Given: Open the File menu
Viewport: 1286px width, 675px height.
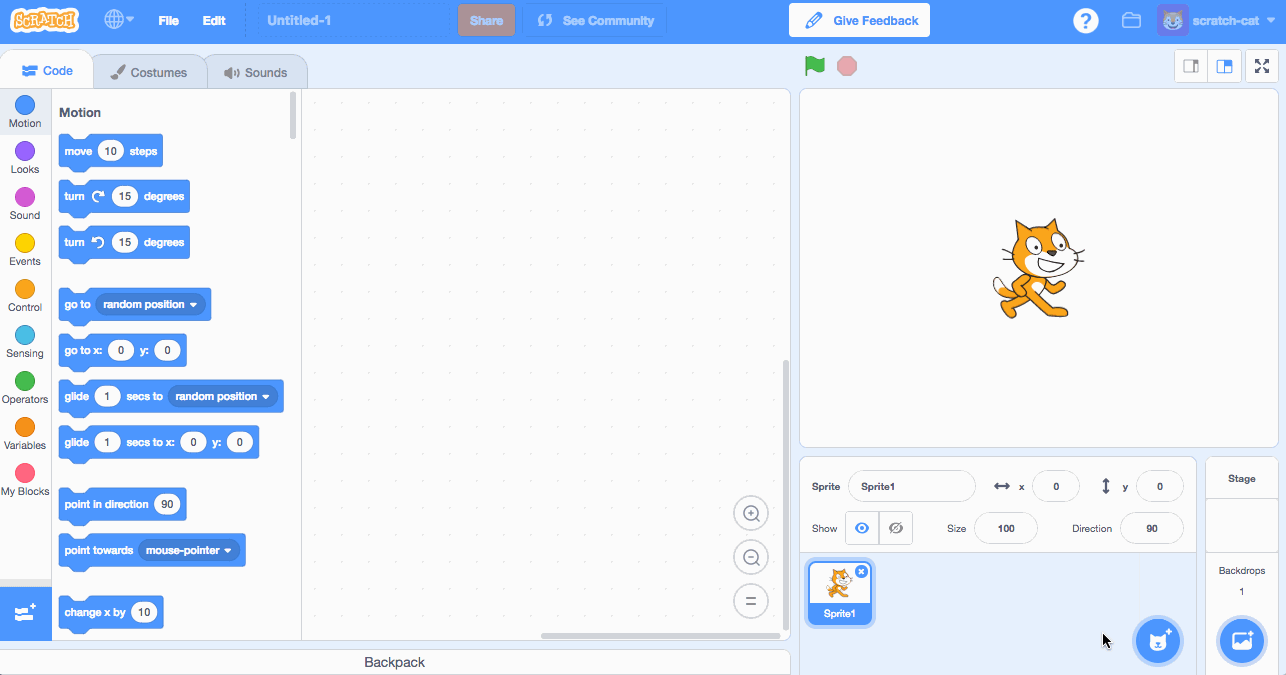Looking at the screenshot, I should pos(168,20).
